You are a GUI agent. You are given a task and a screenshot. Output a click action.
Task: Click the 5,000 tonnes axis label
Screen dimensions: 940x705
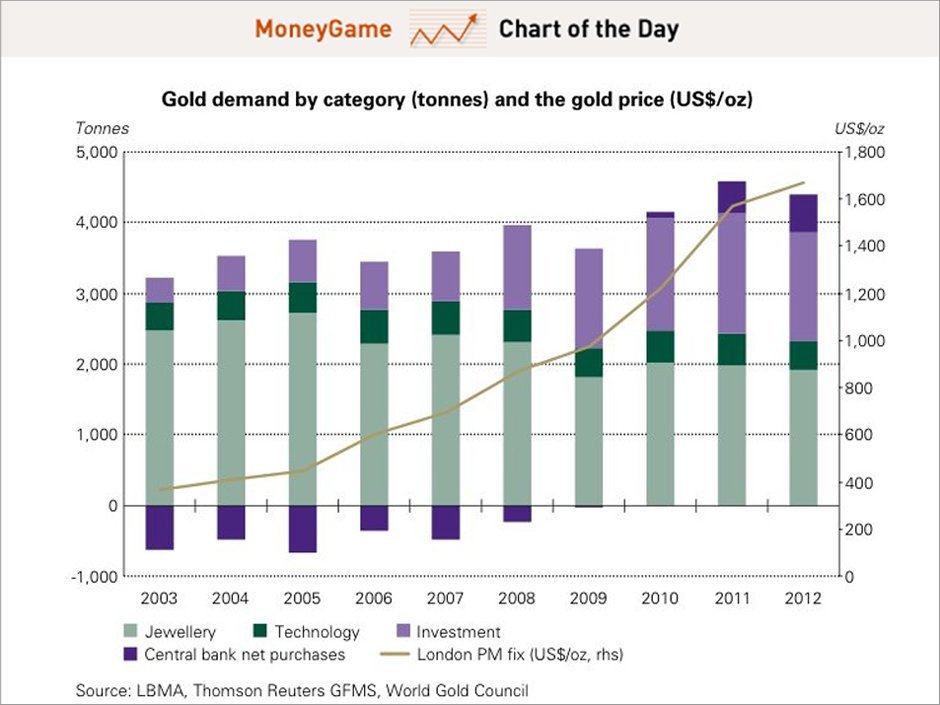pos(100,152)
